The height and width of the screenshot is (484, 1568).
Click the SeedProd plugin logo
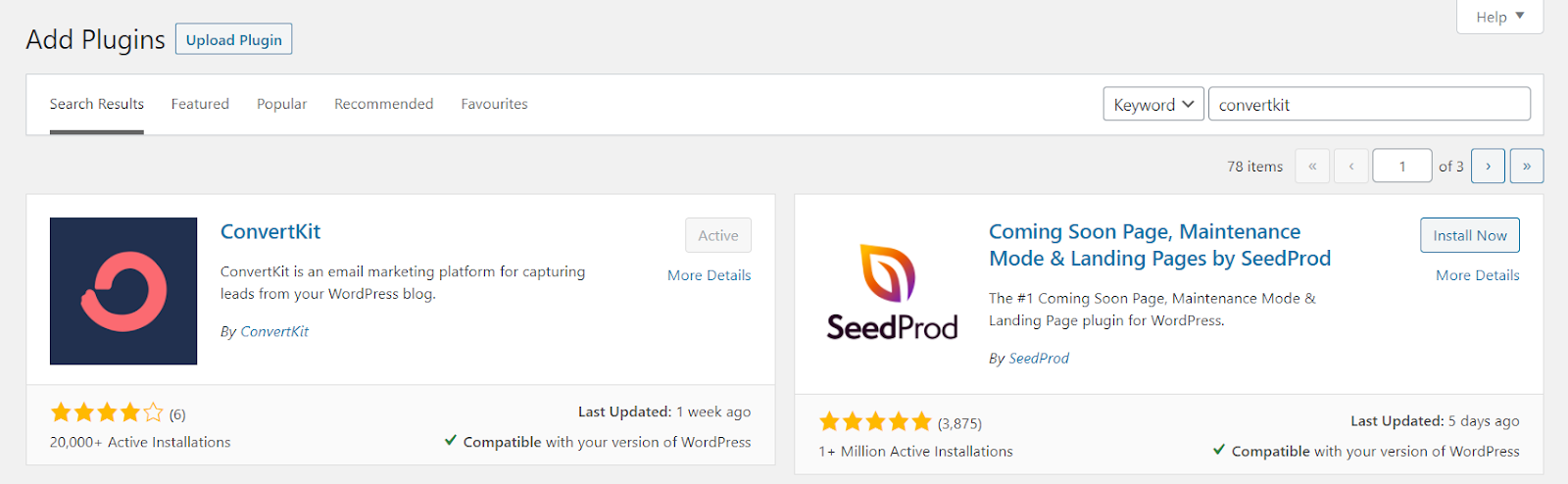[x=892, y=291]
